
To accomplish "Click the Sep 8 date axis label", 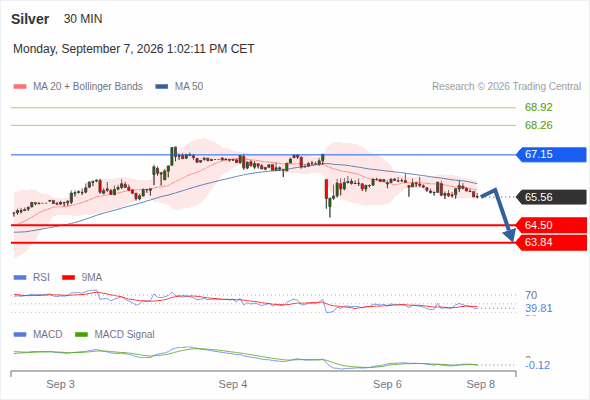I will pyautogui.click(x=481, y=384).
